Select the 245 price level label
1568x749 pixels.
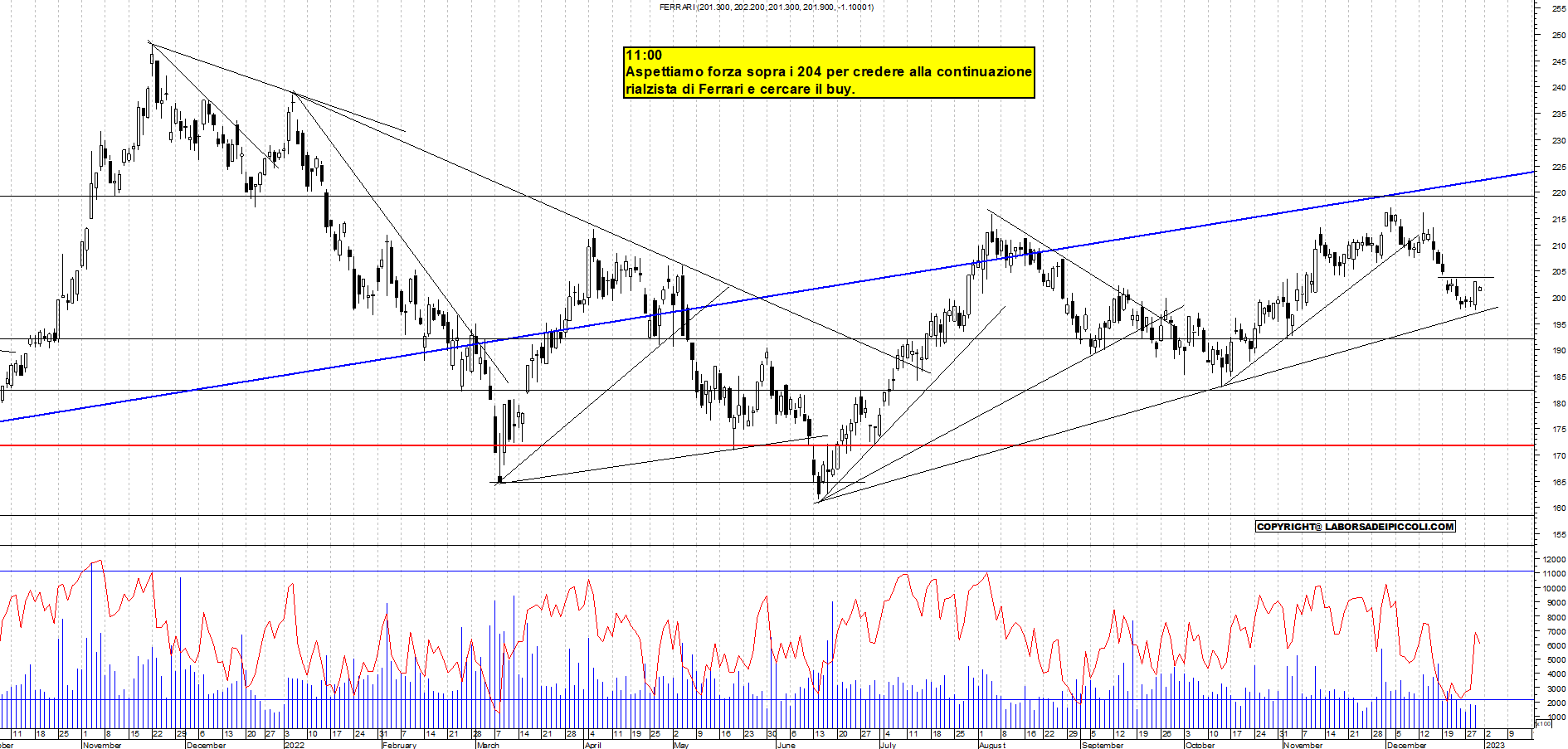tap(1559, 61)
